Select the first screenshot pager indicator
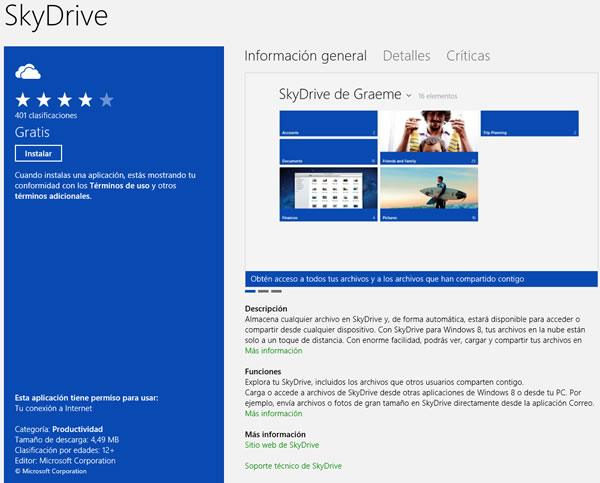 pos(250,291)
